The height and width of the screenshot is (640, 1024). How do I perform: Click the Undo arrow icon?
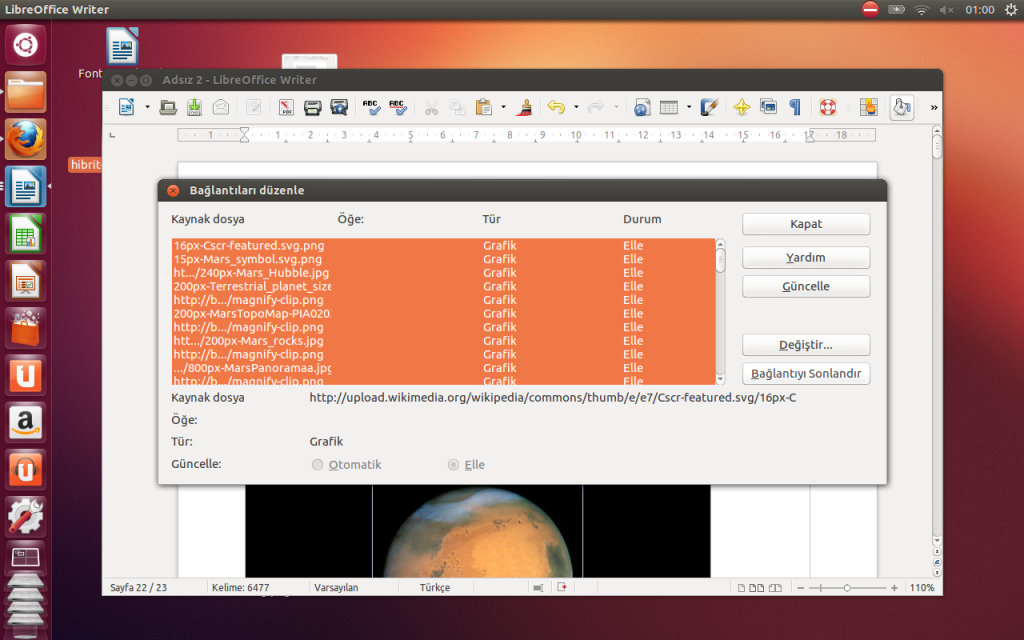(556, 107)
